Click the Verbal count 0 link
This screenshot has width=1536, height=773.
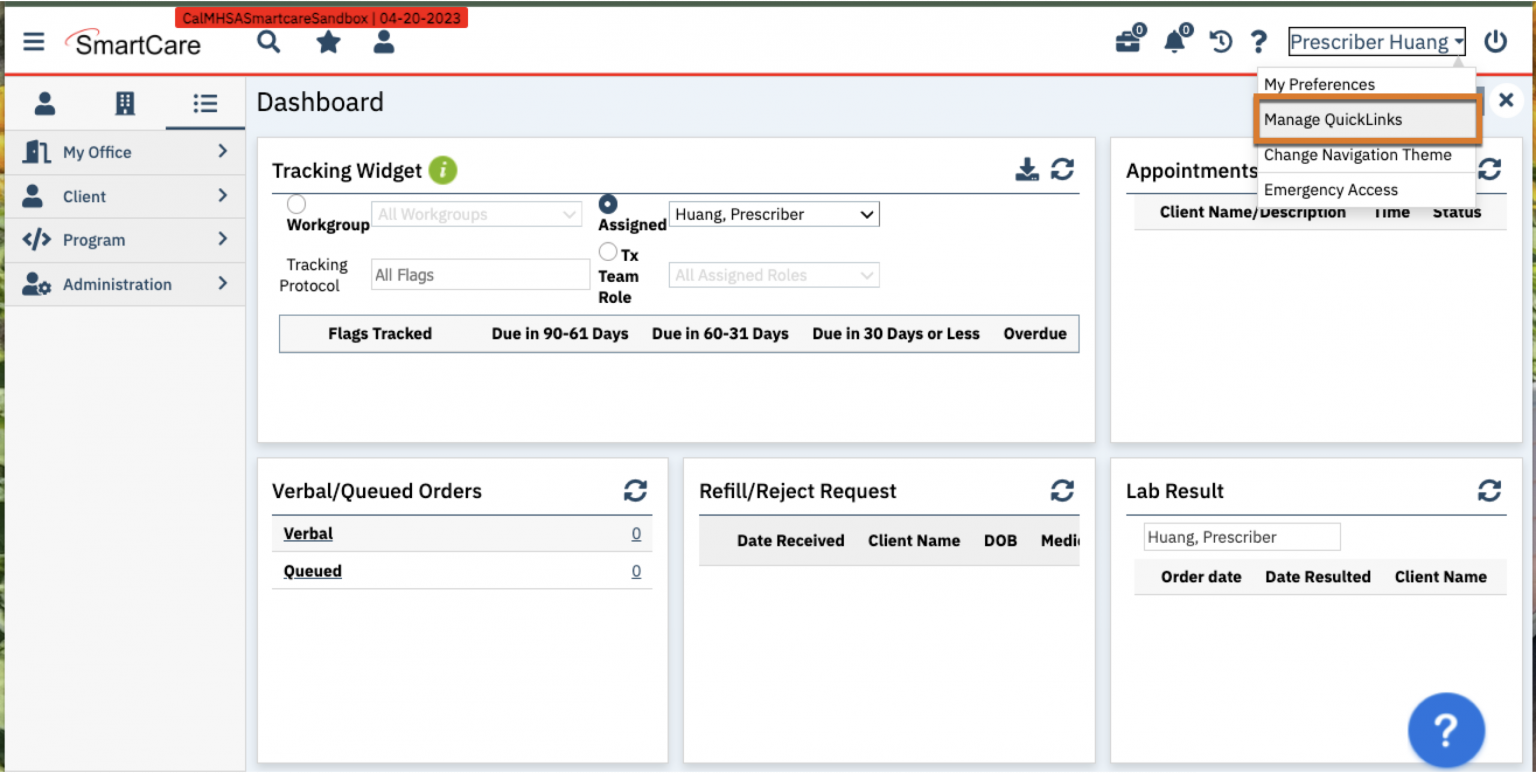click(636, 534)
